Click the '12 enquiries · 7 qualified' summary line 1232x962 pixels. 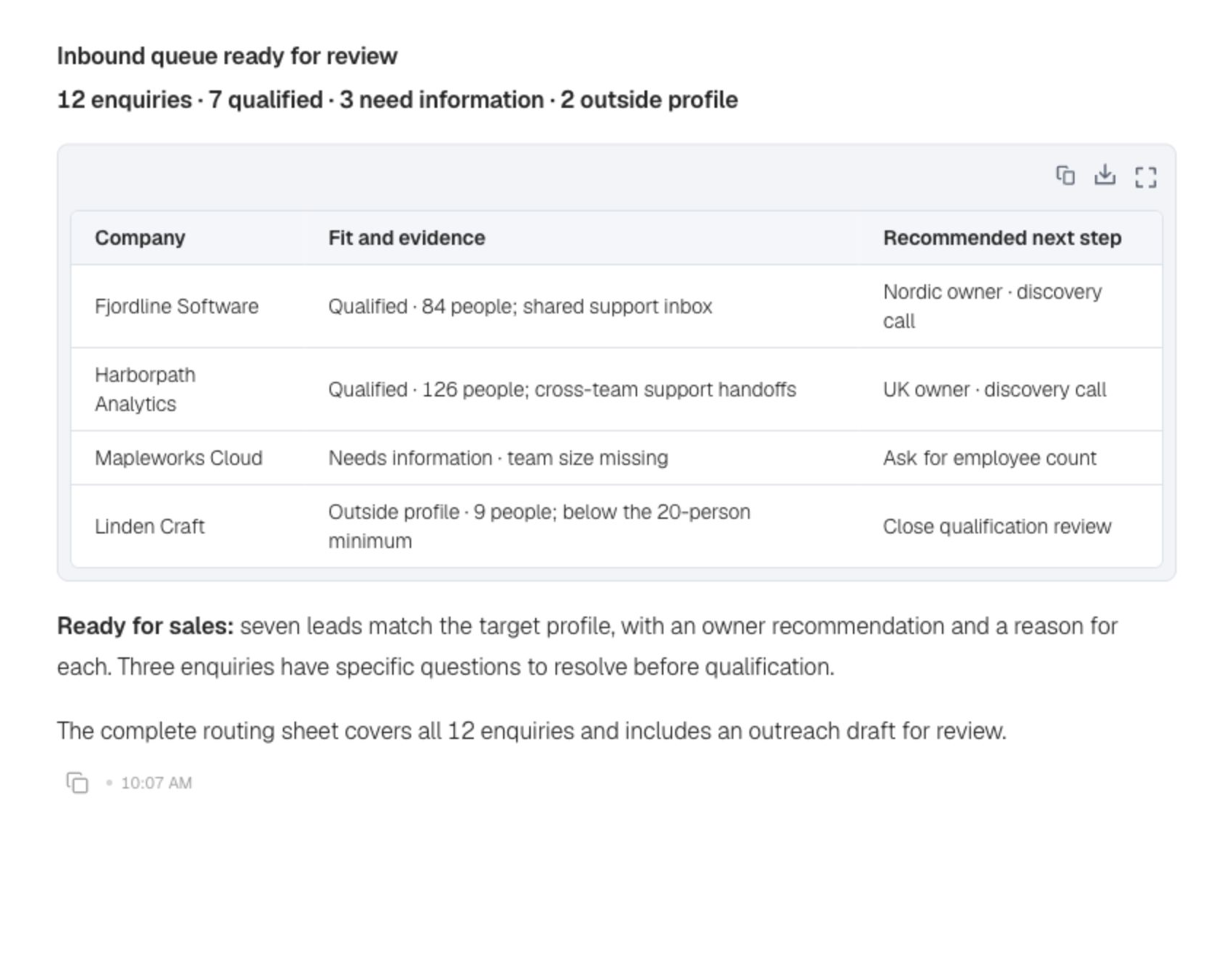click(397, 100)
